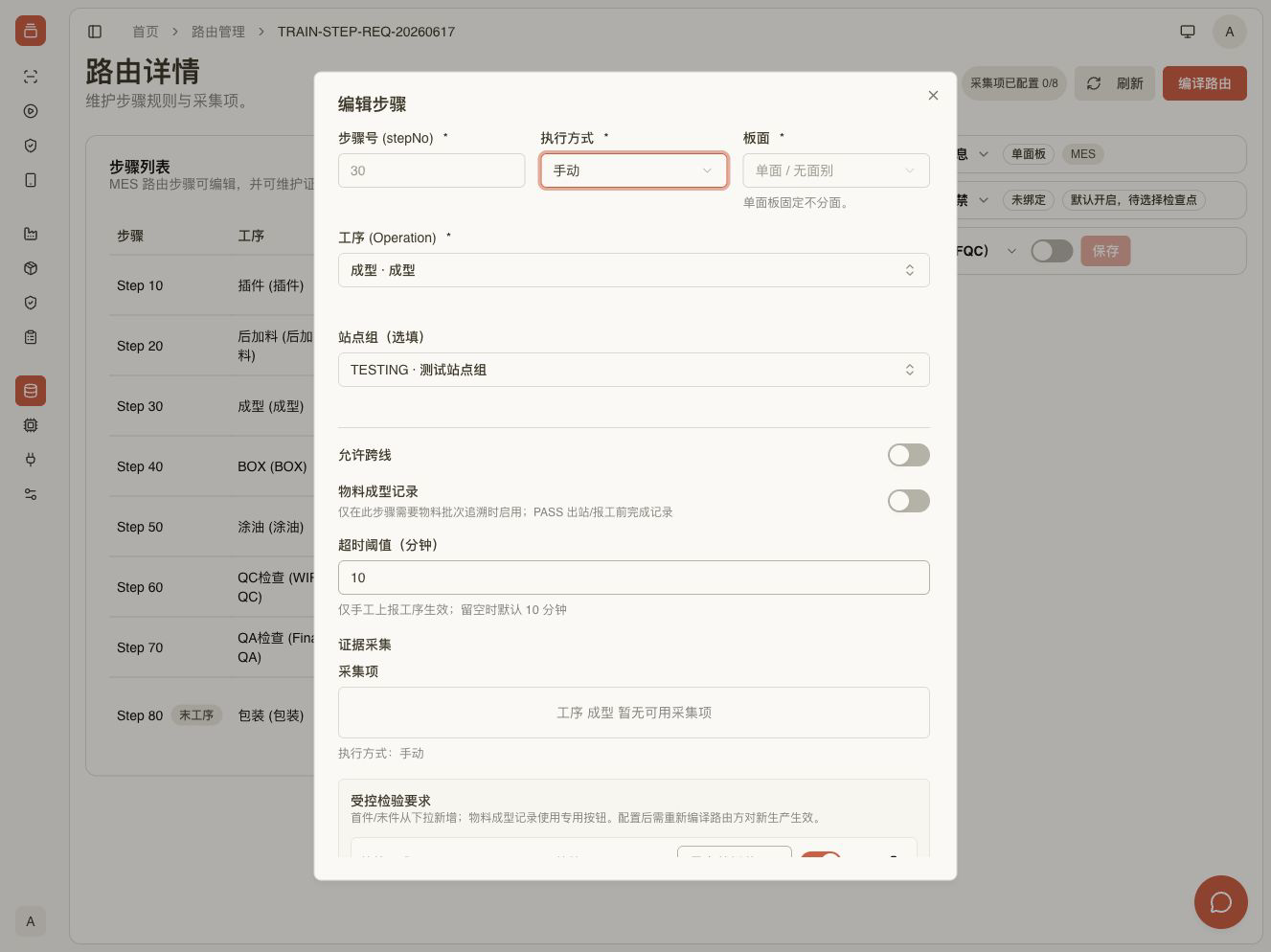Click the 步骤 column header
This screenshot has height=952, width=1271.
pyautogui.click(x=130, y=236)
